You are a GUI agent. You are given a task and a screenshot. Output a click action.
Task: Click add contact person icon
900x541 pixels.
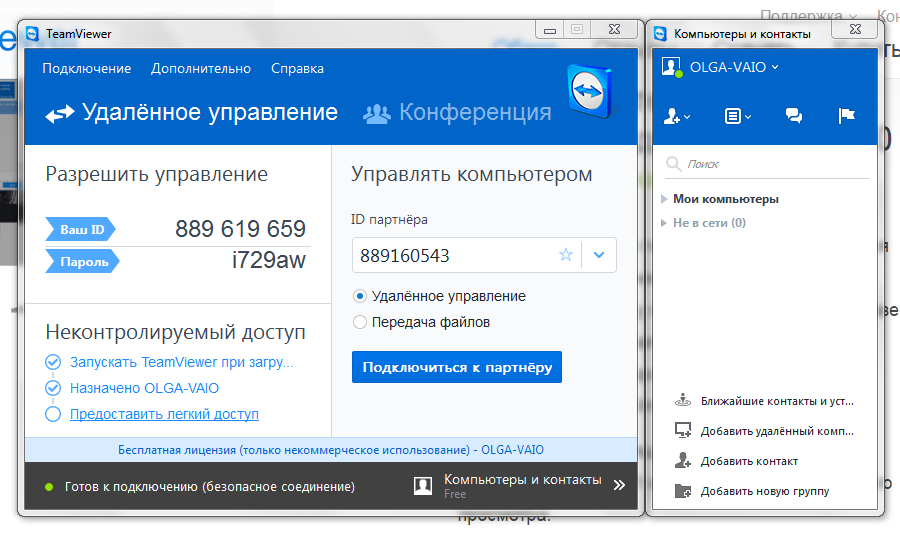683,460
